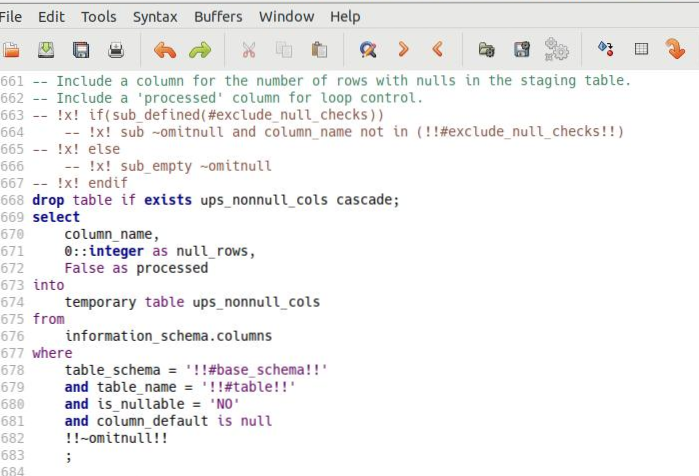
Task: Click 'sub_defined' on line 663
Action: [156, 115]
